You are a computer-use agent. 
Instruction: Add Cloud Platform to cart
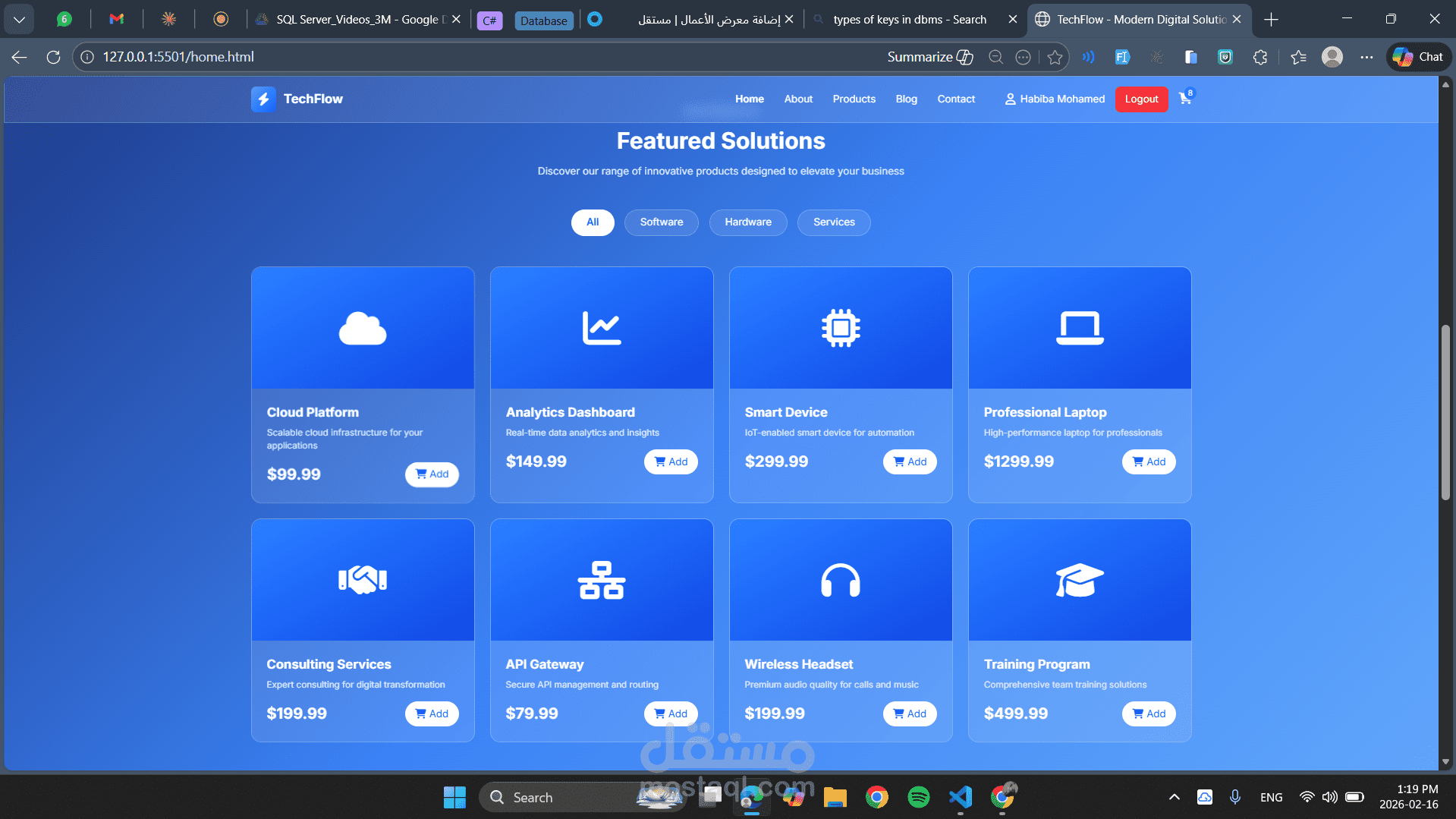click(x=432, y=474)
